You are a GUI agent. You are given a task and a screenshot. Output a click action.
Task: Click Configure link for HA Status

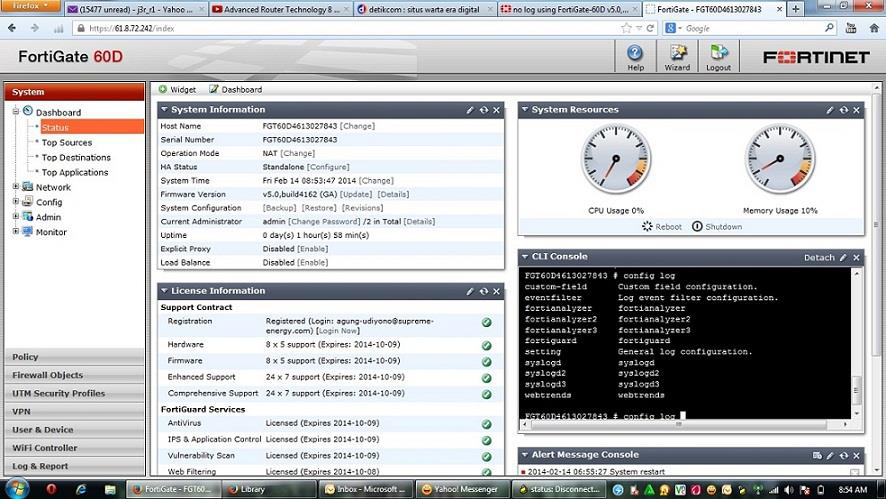click(x=328, y=167)
